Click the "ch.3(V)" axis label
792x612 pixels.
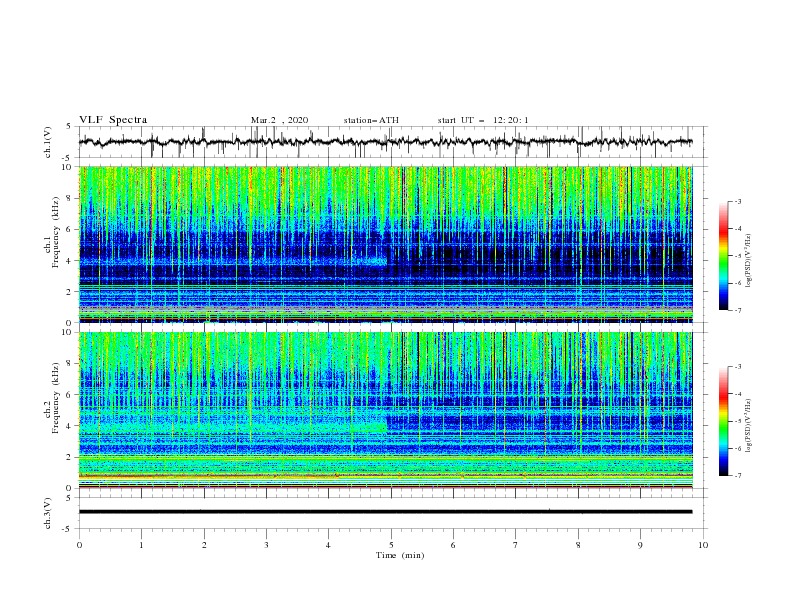(x=48, y=513)
